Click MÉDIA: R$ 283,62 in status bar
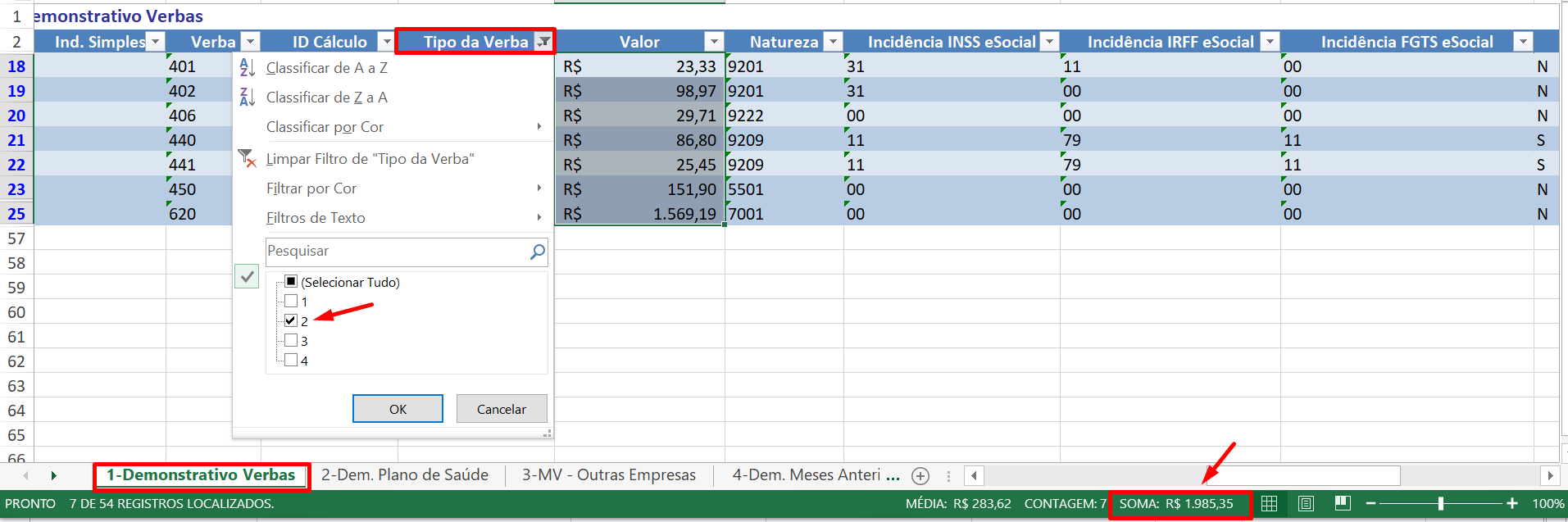This screenshot has width=1568, height=522. pos(958,504)
